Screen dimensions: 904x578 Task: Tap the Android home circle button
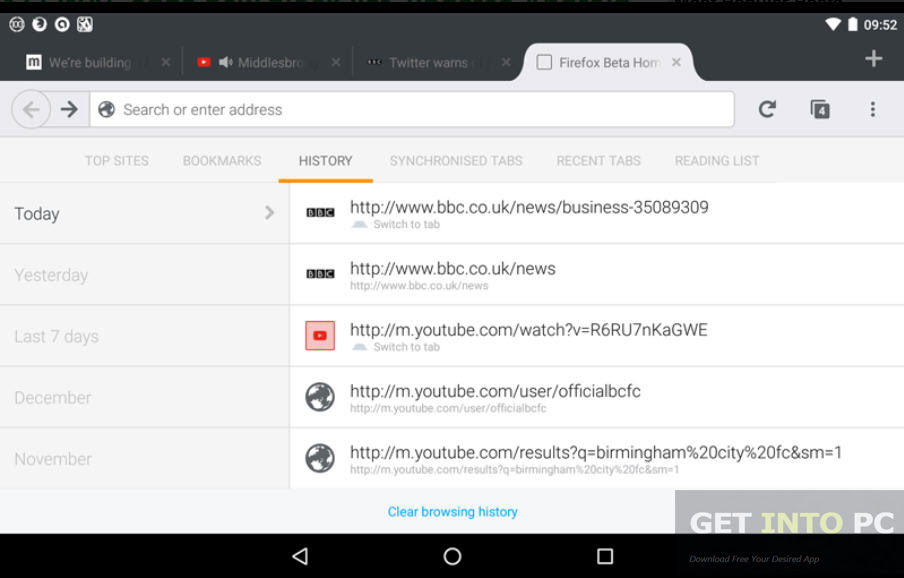tap(452, 556)
